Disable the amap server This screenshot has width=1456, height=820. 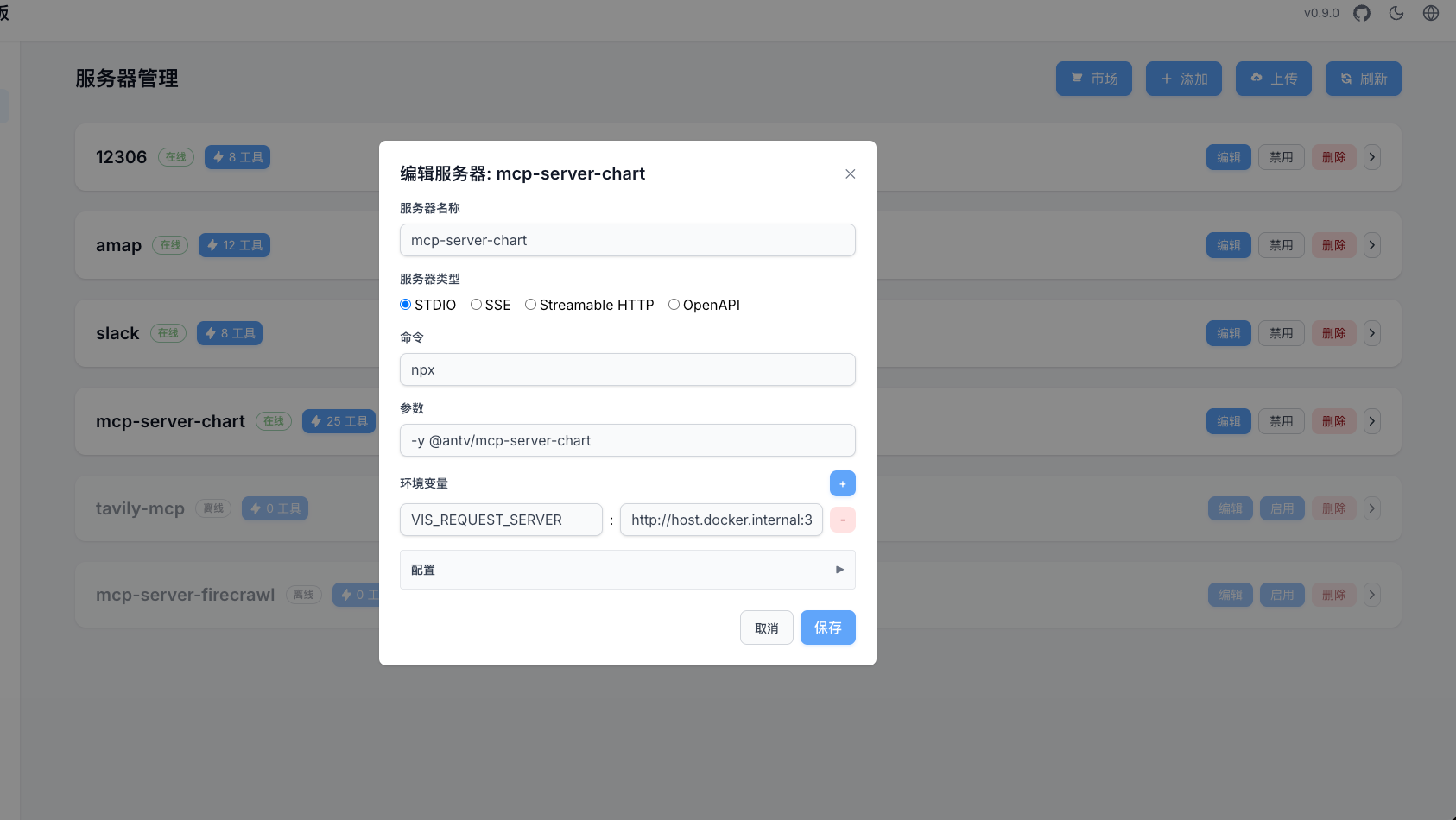coord(1282,245)
